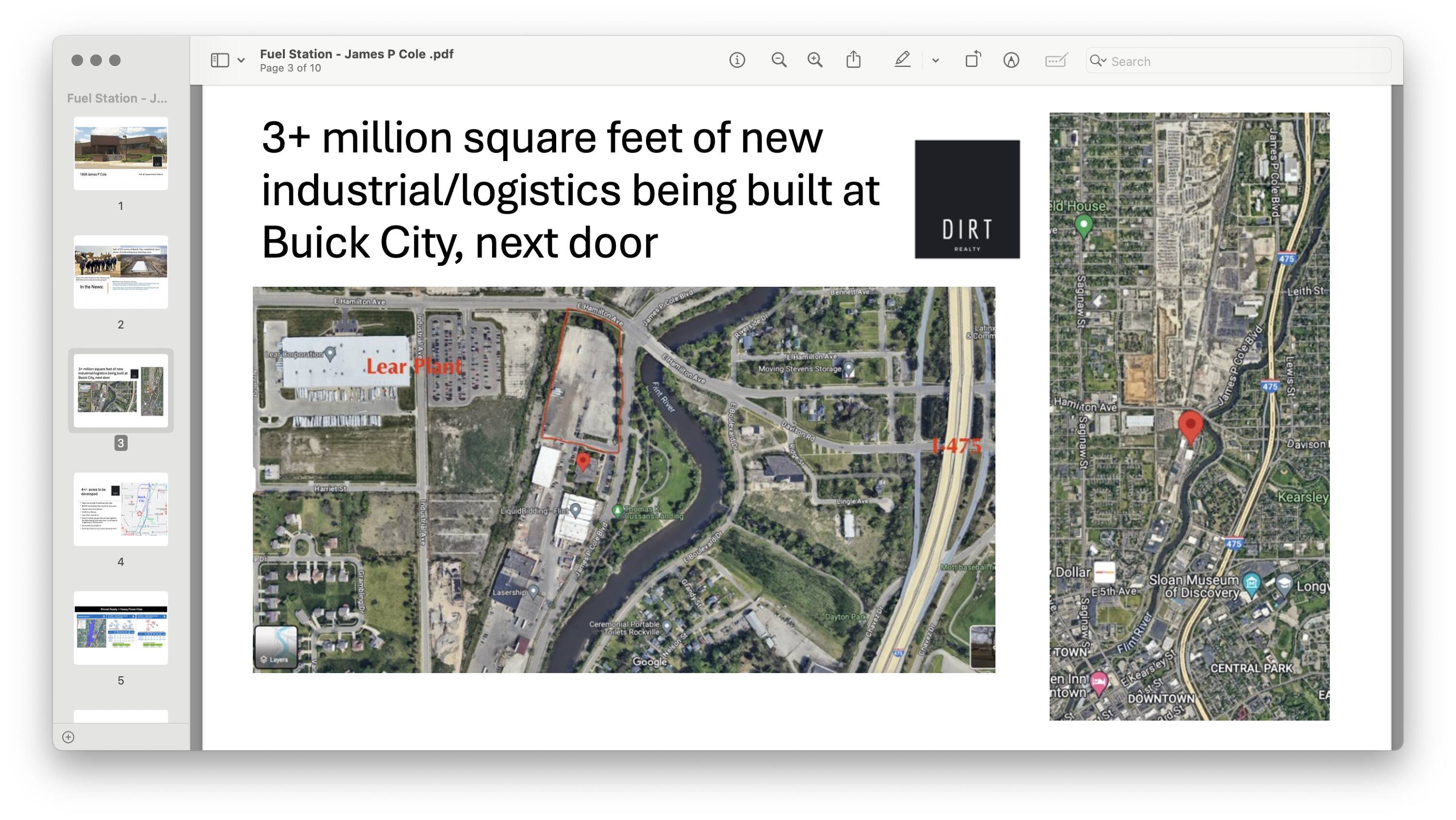The image size is (1456, 820).
Task: Click the form filling toolbar icon
Action: click(x=1055, y=60)
